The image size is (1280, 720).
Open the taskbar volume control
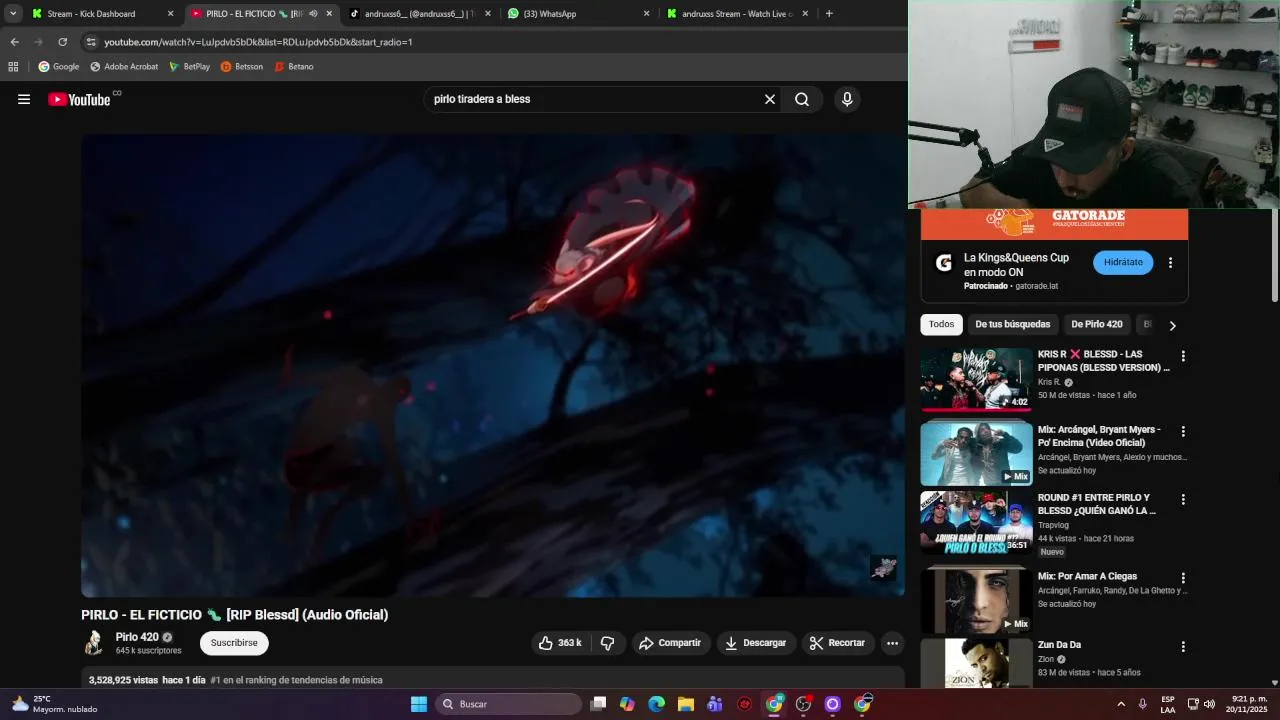(x=1209, y=704)
